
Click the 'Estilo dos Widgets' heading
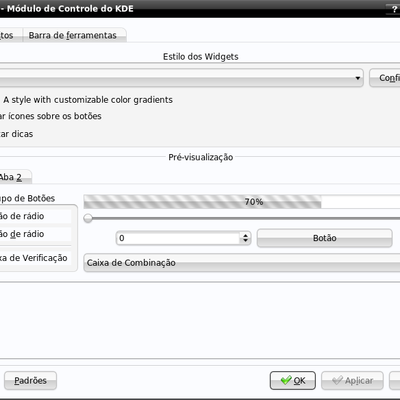pos(201,56)
